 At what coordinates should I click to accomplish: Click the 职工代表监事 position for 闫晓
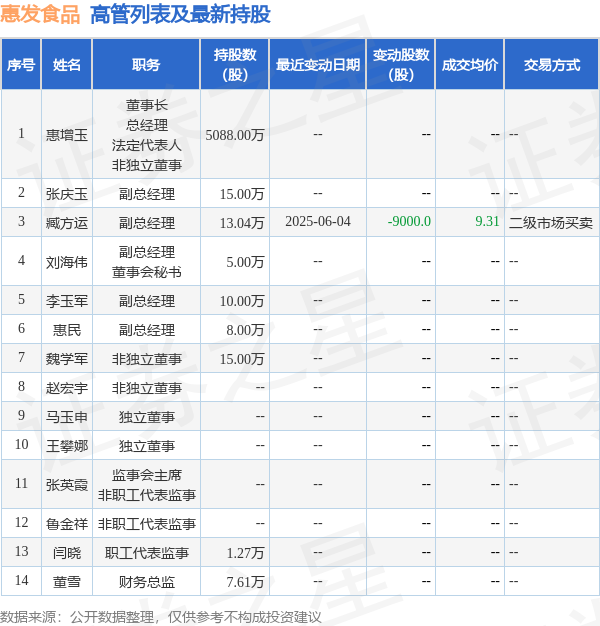point(147,553)
